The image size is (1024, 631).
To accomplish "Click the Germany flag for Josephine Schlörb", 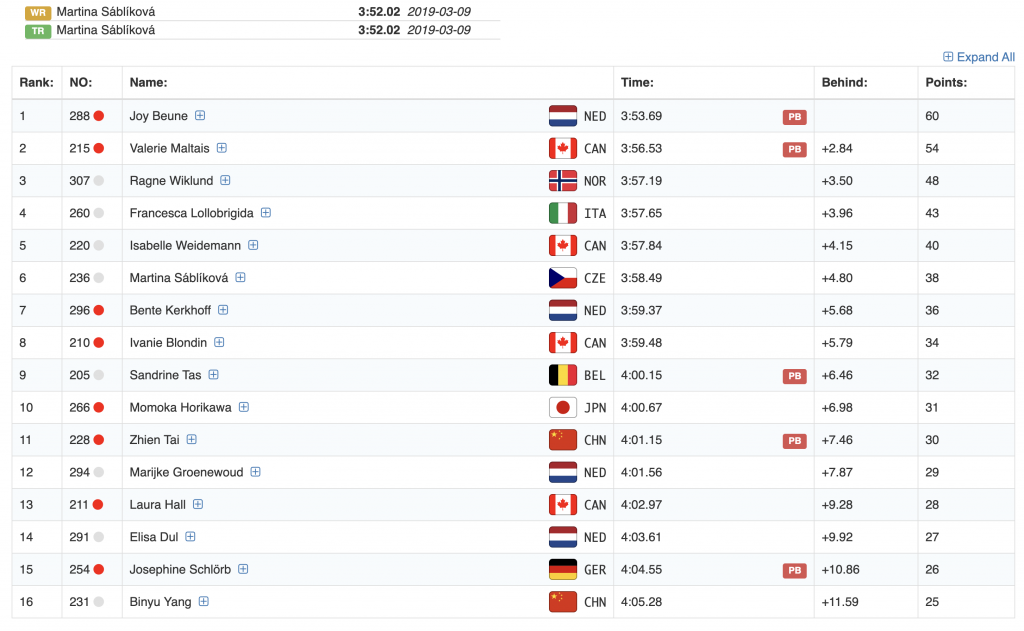I will [x=563, y=570].
